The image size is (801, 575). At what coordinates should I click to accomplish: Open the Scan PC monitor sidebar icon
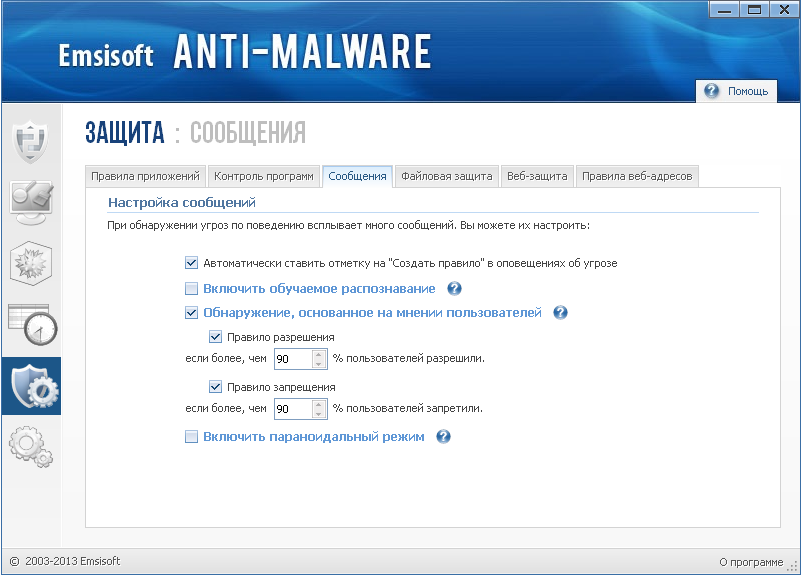point(32,202)
